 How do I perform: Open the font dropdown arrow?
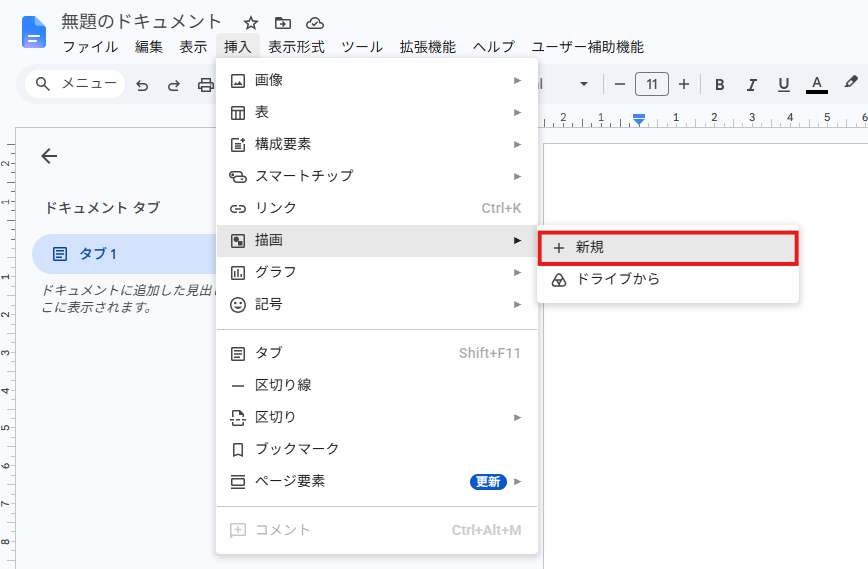(583, 84)
